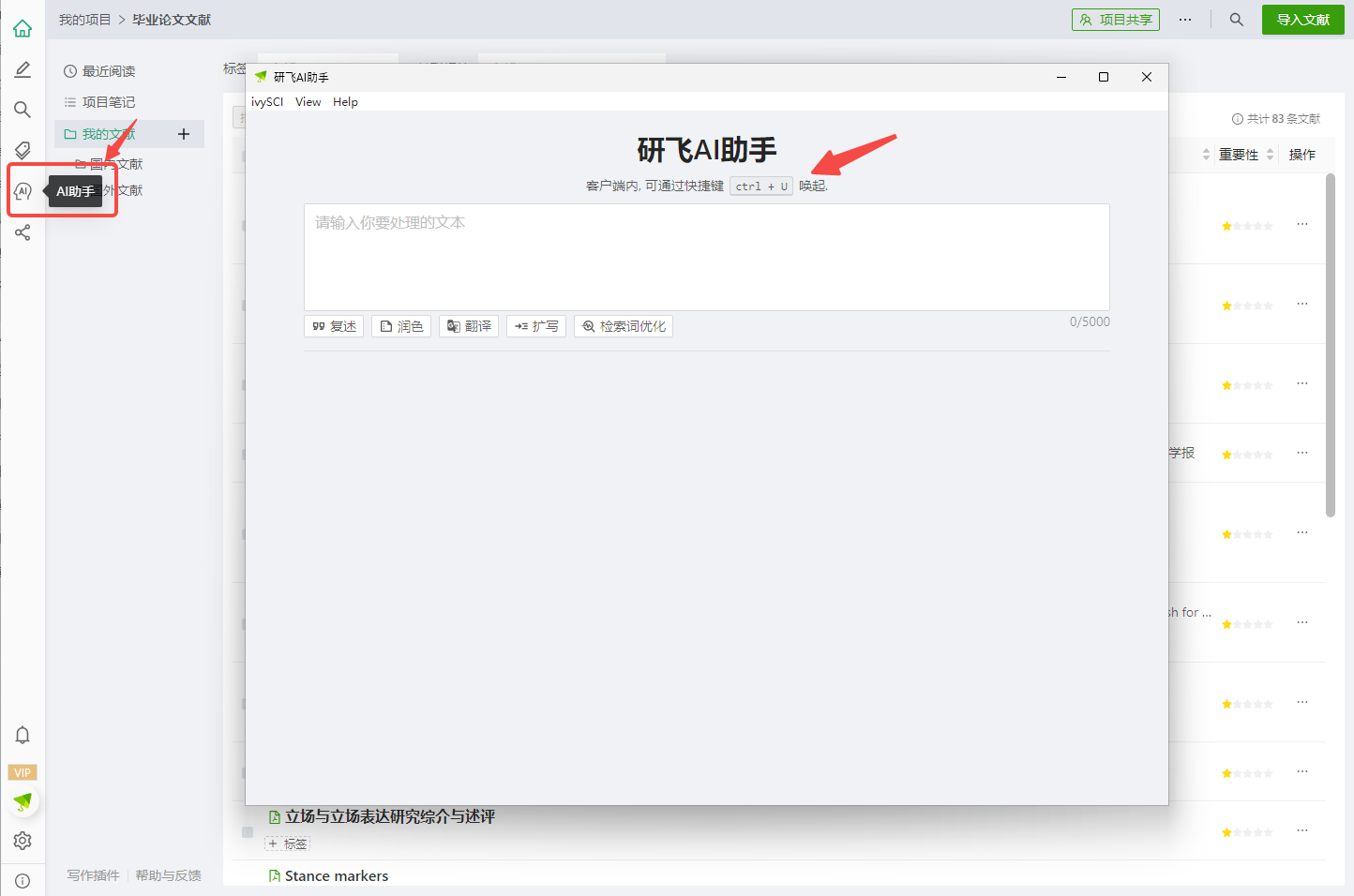Rate first star of 立场与立场表达研究综介与述评

click(x=1226, y=832)
